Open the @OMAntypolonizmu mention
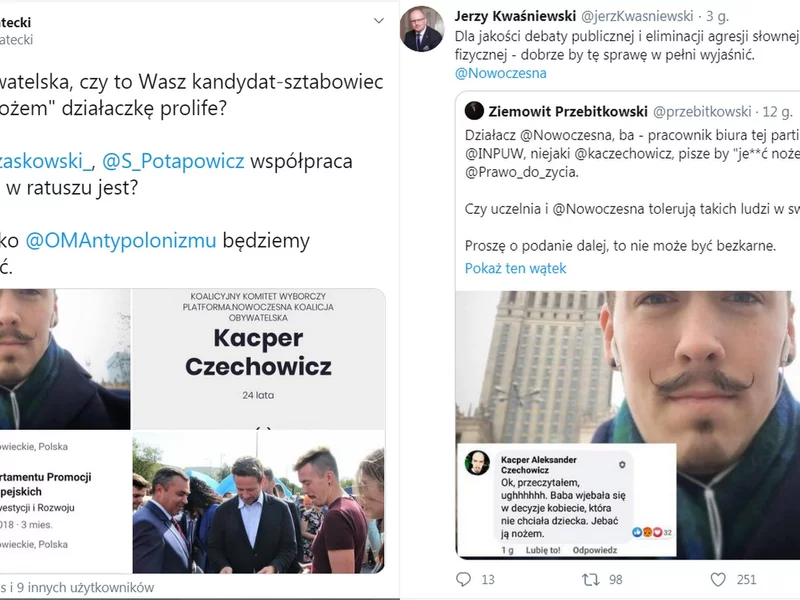The image size is (800, 600). coord(121,240)
